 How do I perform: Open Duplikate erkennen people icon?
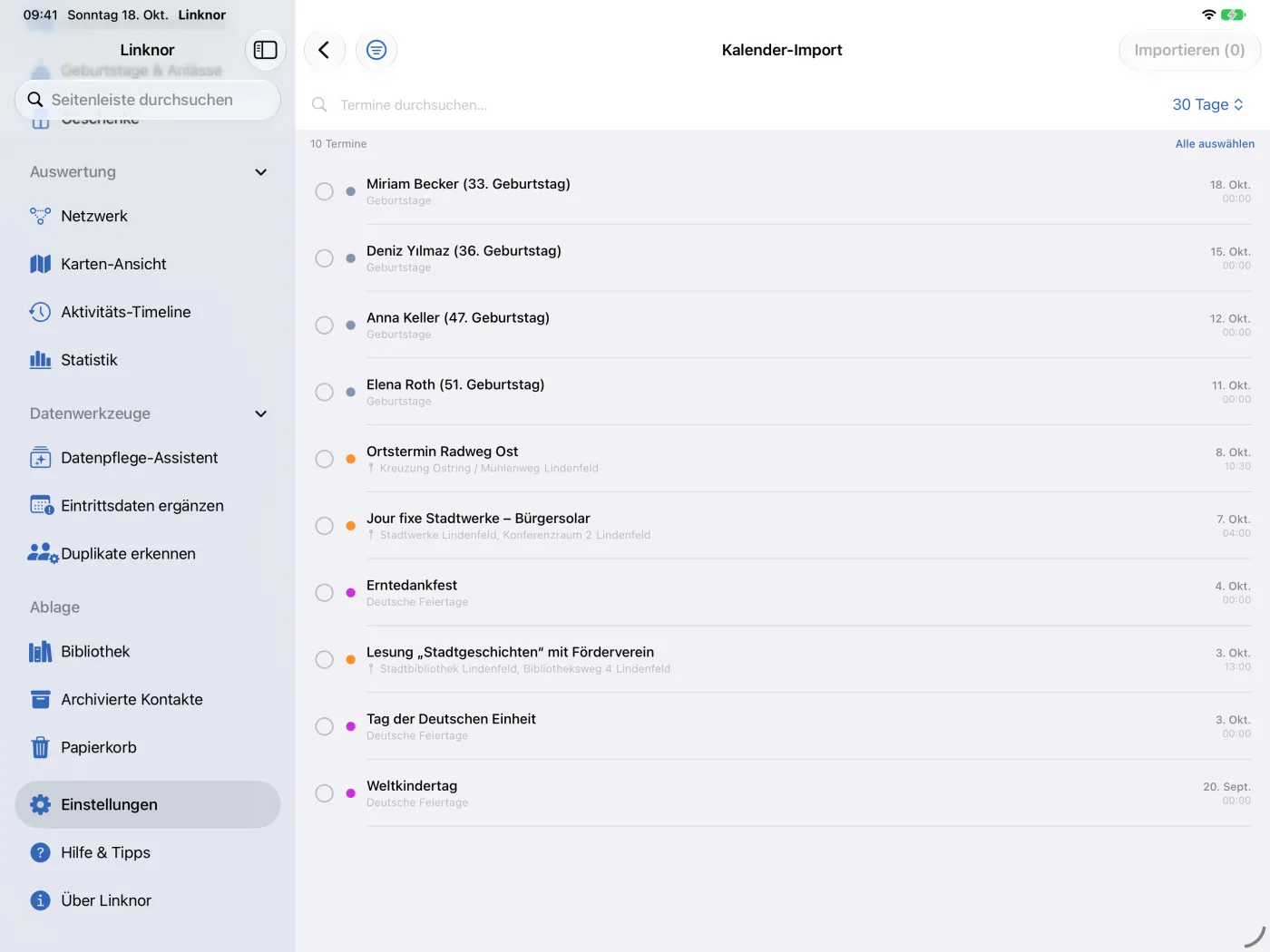(43, 553)
